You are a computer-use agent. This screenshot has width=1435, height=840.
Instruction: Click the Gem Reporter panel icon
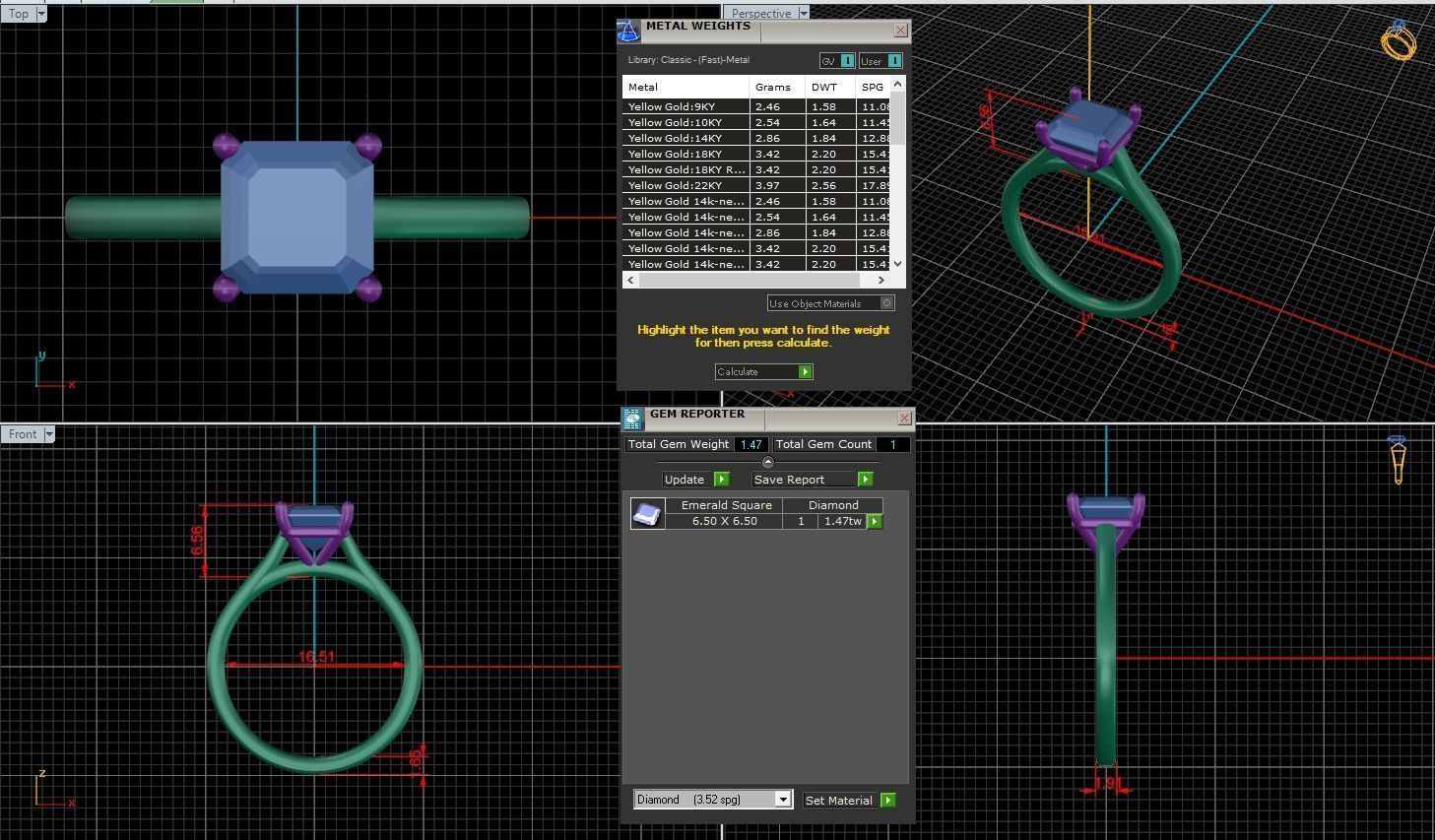tap(632, 419)
